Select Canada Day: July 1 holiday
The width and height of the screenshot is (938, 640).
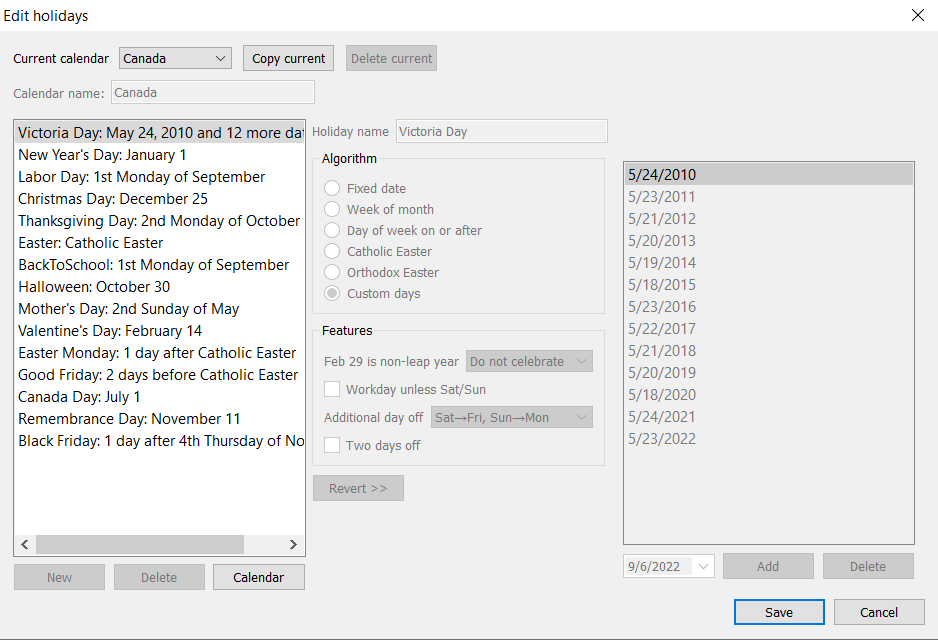(x=80, y=397)
